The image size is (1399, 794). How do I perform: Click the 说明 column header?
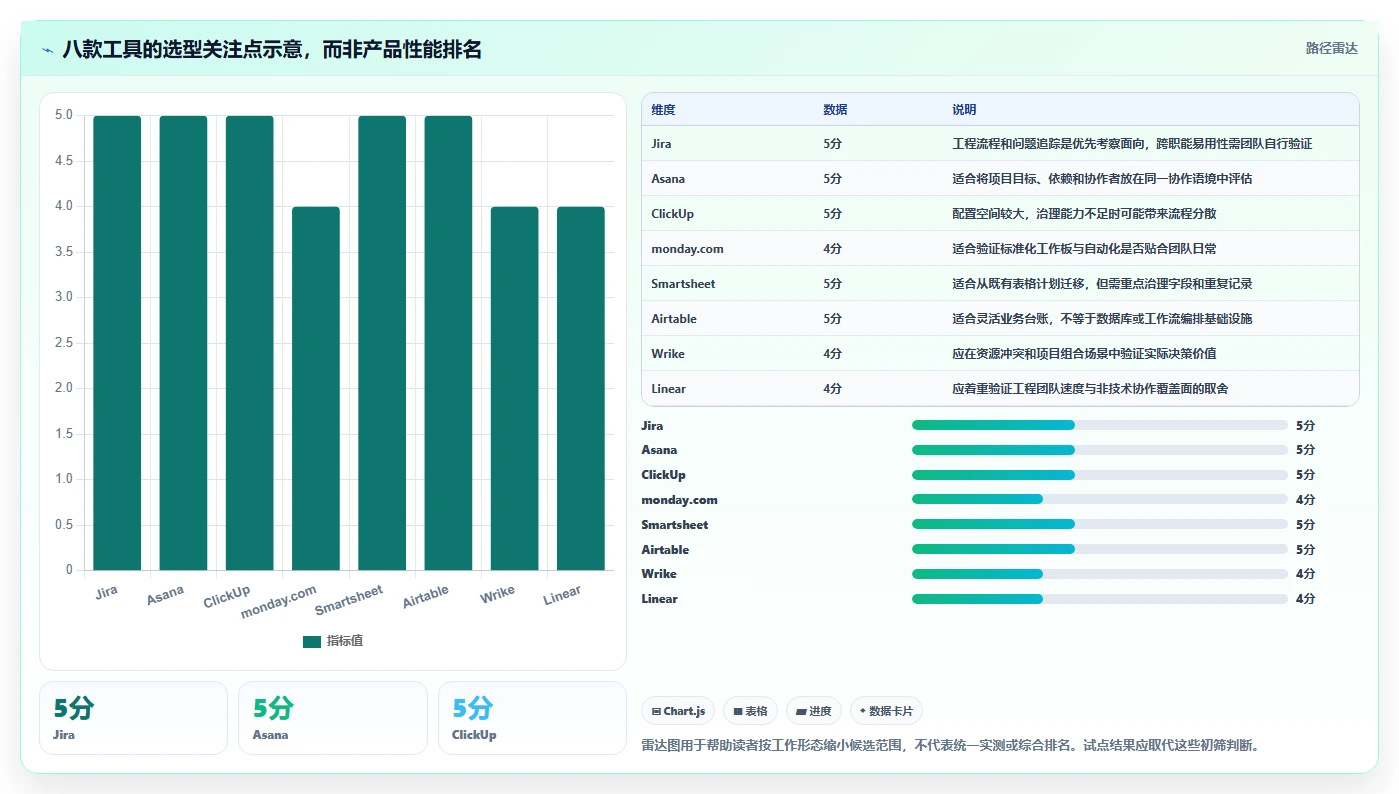pyautogui.click(x=964, y=110)
